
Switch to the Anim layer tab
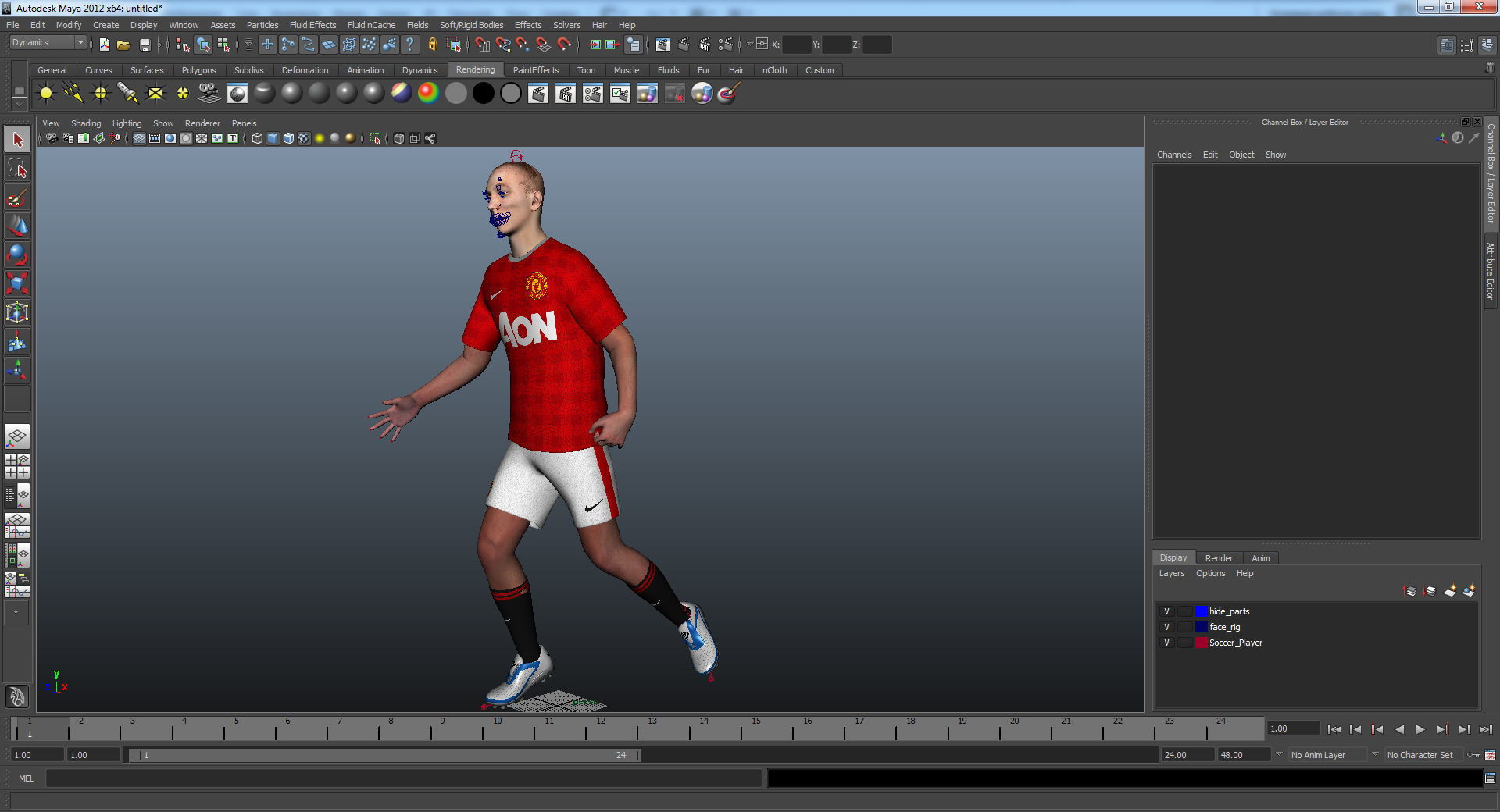click(x=1260, y=558)
